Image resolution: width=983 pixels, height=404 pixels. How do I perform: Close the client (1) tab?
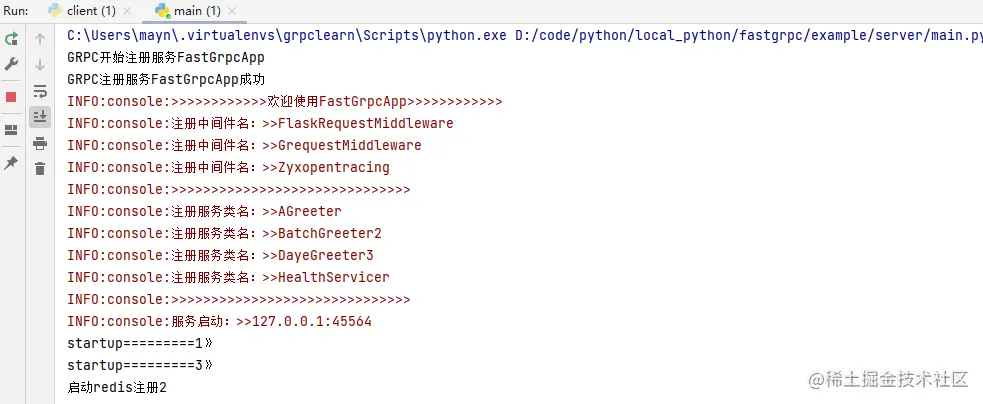(127, 11)
